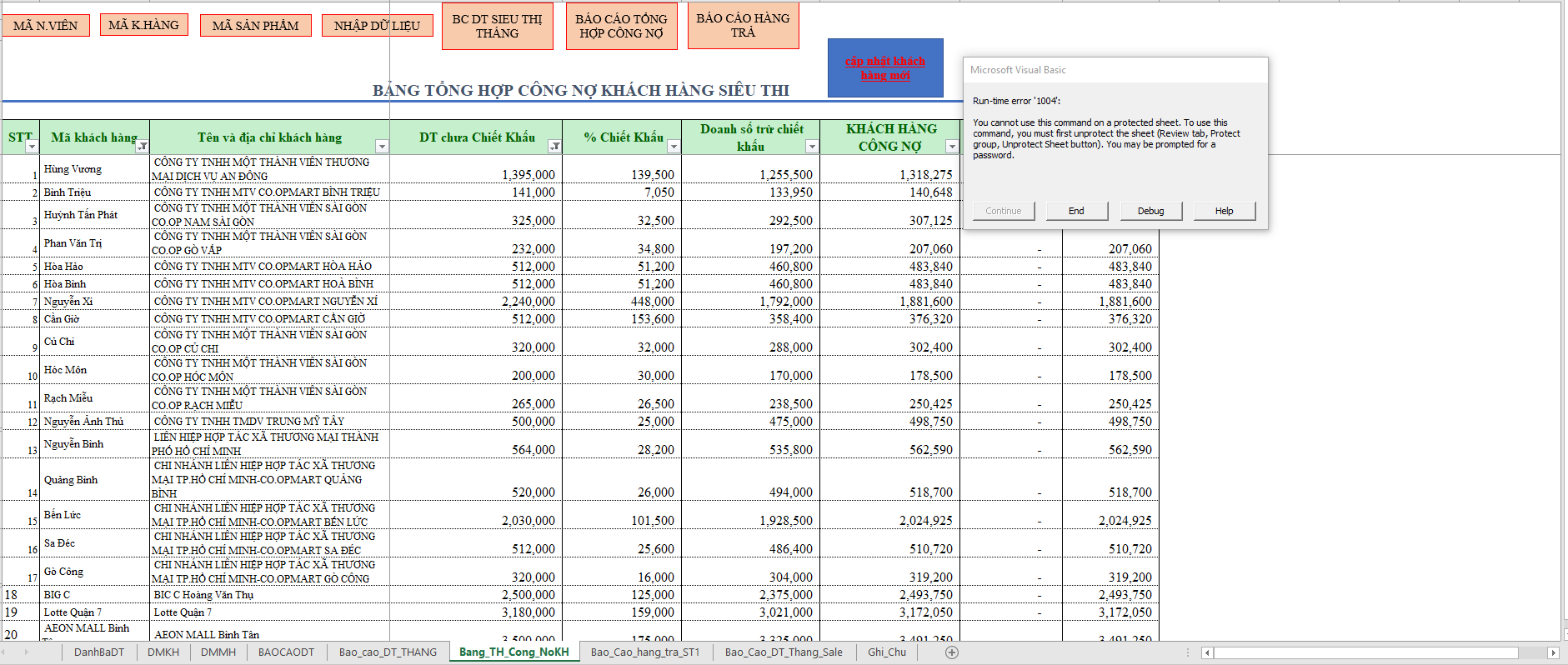The width and height of the screenshot is (1568, 665).
Task: Open BÁO CÁO HÀNG TRẢ button
Action: [x=743, y=25]
